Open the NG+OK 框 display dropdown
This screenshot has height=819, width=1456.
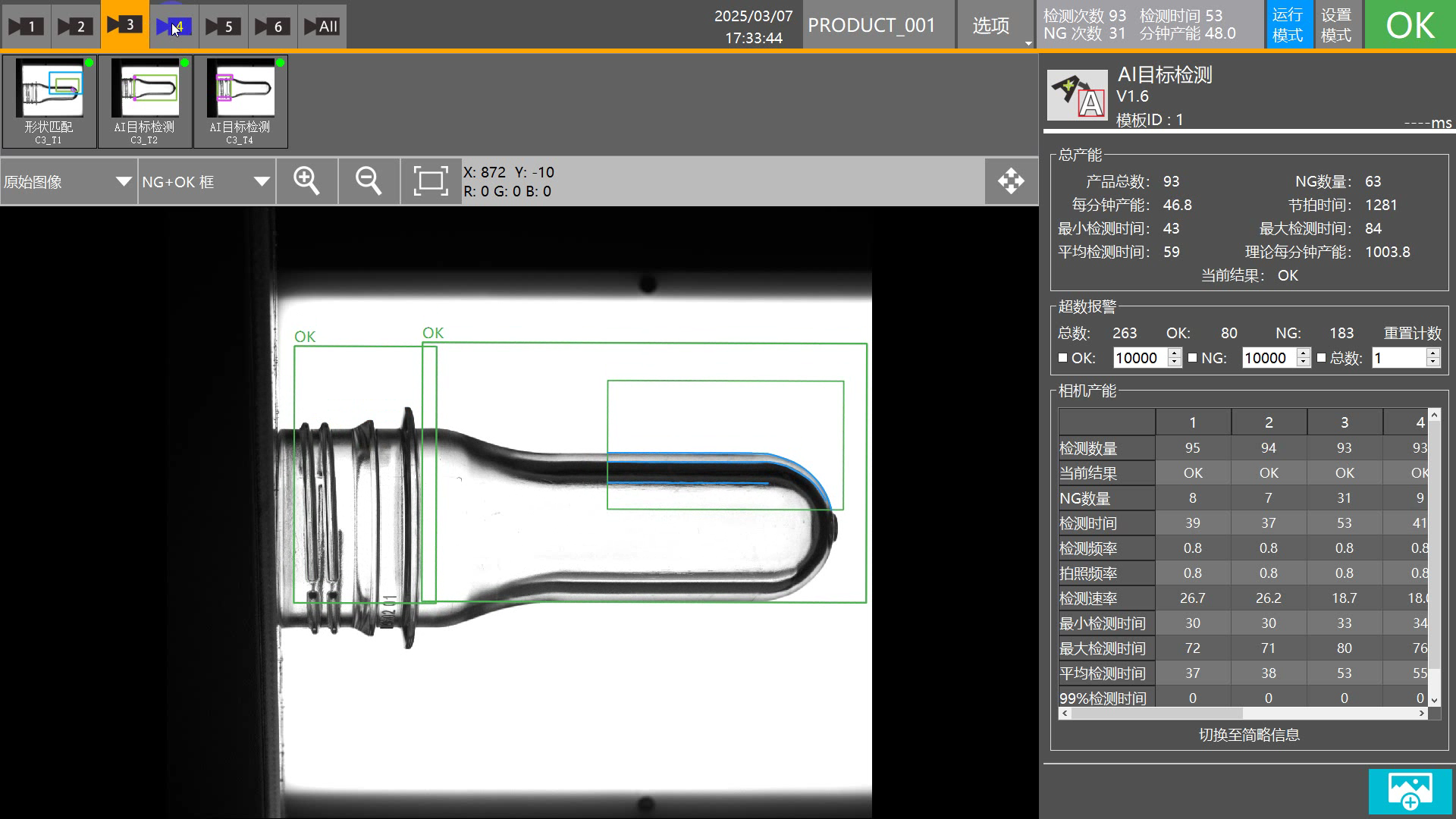tap(206, 182)
